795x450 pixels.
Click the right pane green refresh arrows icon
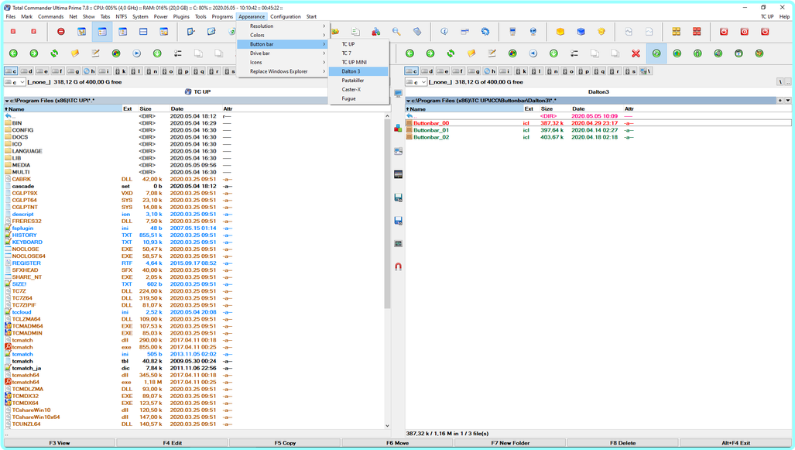click(451, 53)
